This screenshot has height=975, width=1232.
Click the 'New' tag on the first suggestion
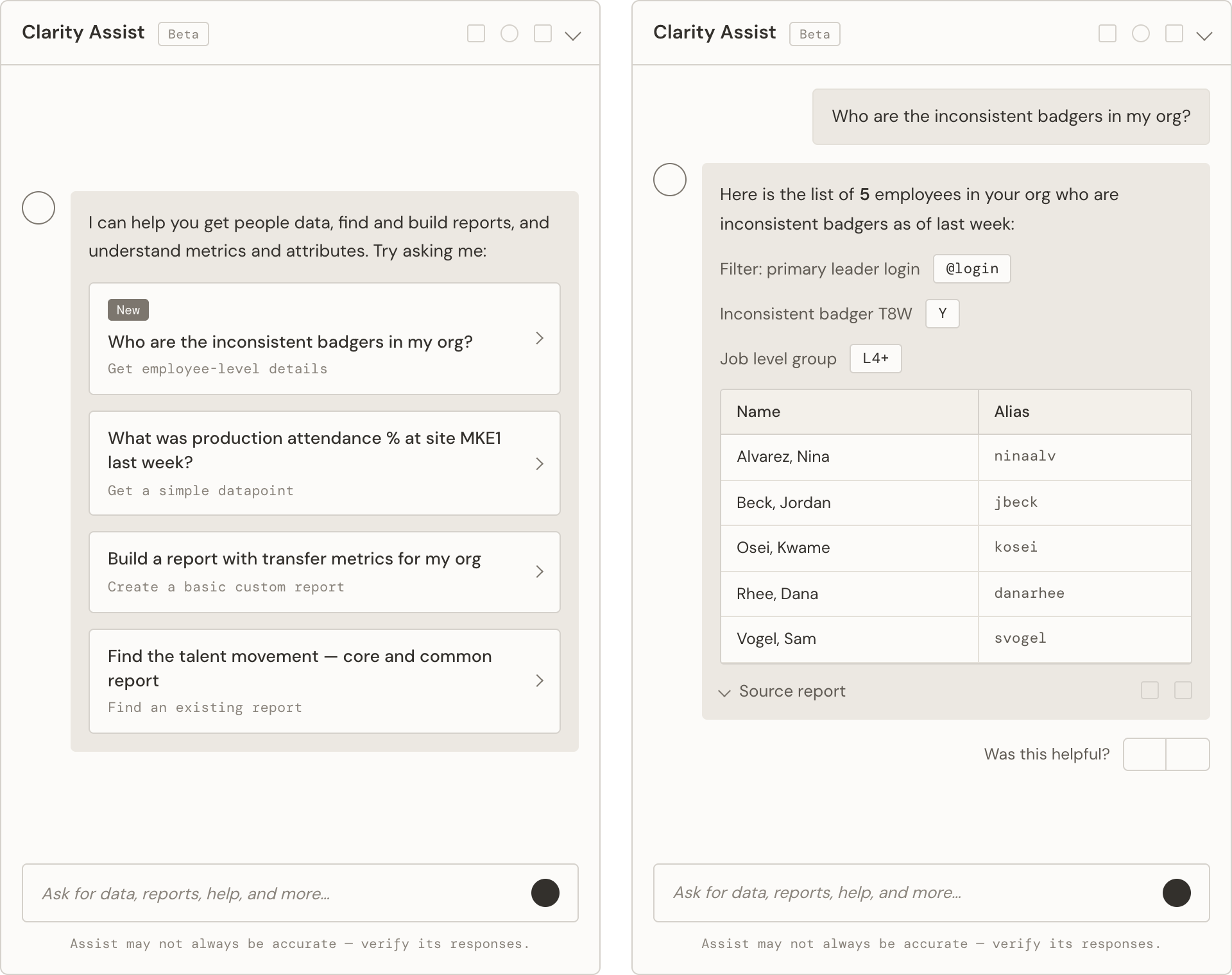pos(128,310)
